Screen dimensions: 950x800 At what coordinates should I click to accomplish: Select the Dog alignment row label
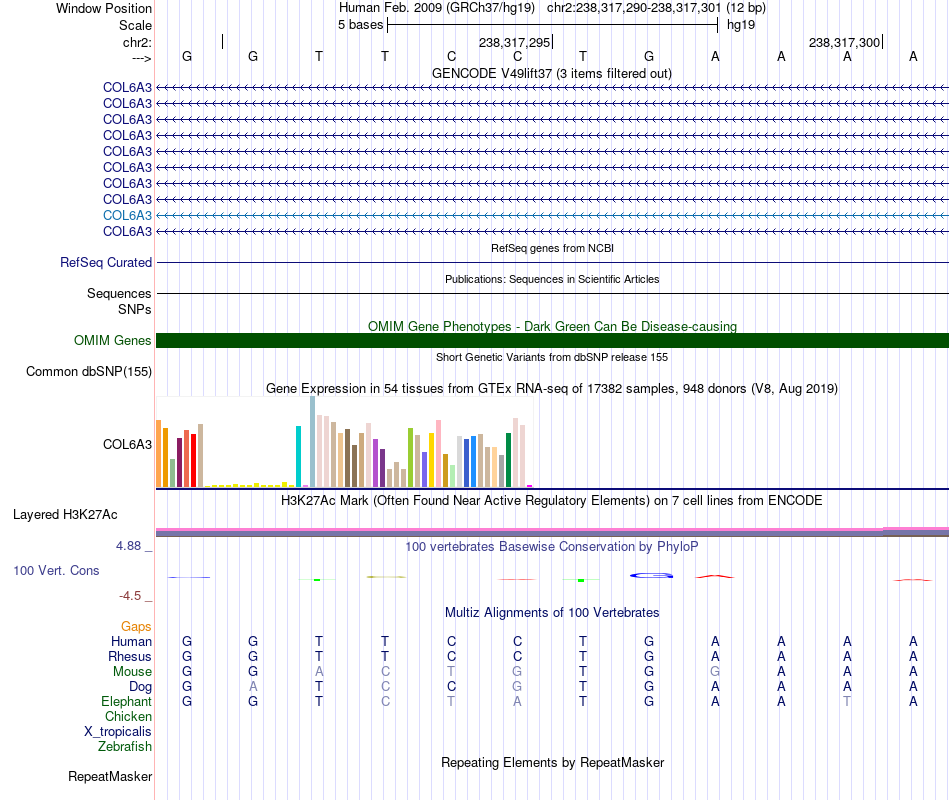tap(140, 687)
